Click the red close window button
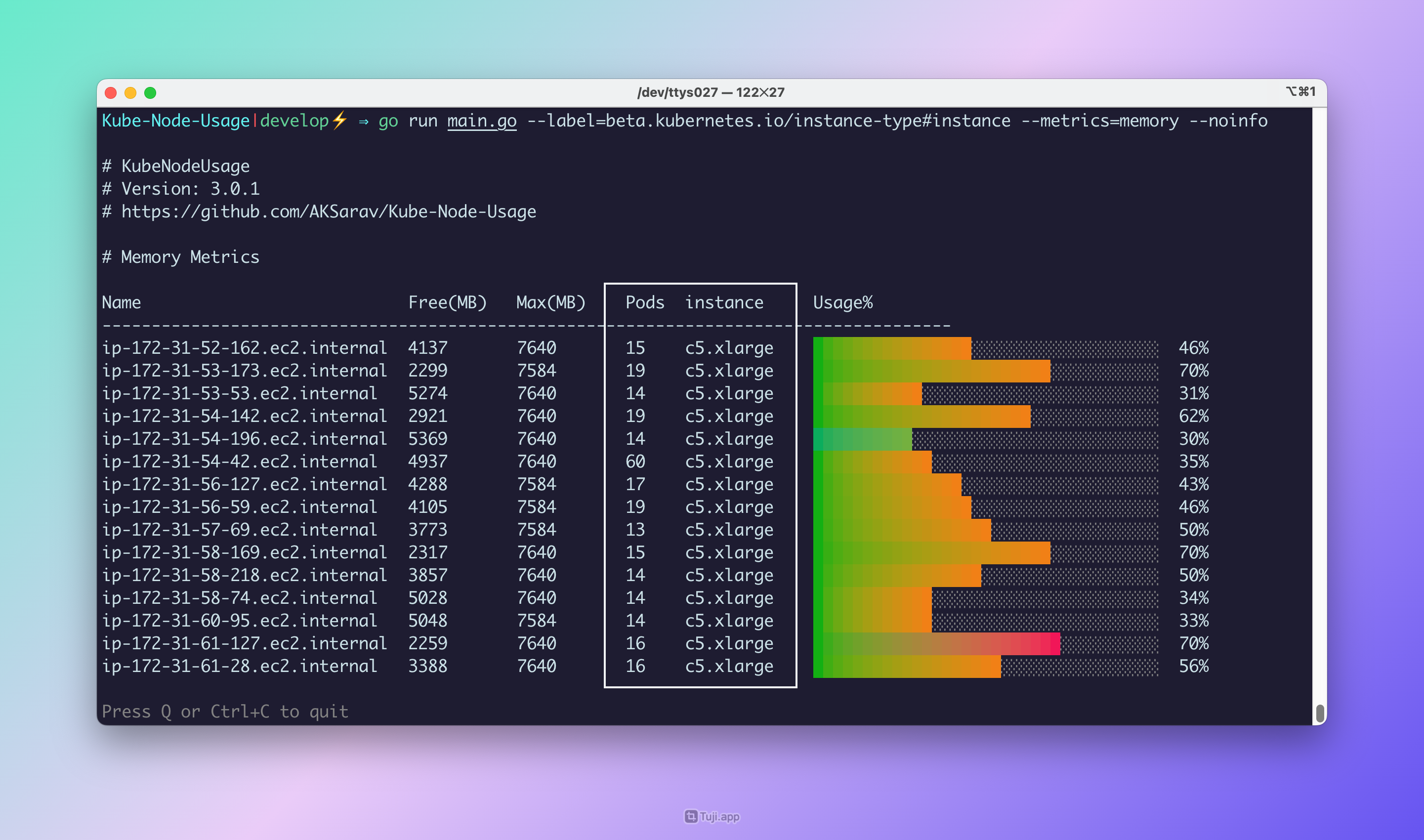The height and width of the screenshot is (840, 1424). coord(111,93)
